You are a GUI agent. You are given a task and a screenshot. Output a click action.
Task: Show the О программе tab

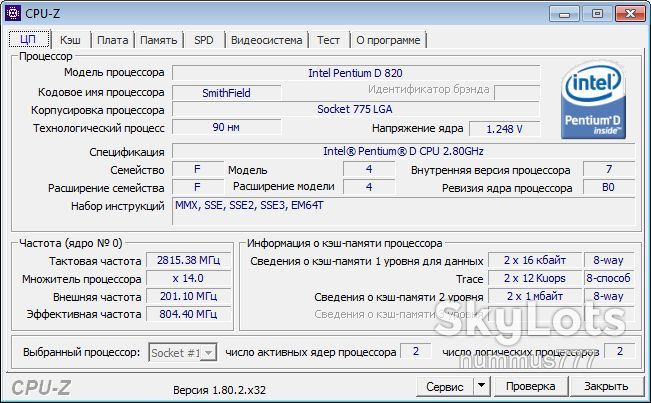click(x=388, y=40)
